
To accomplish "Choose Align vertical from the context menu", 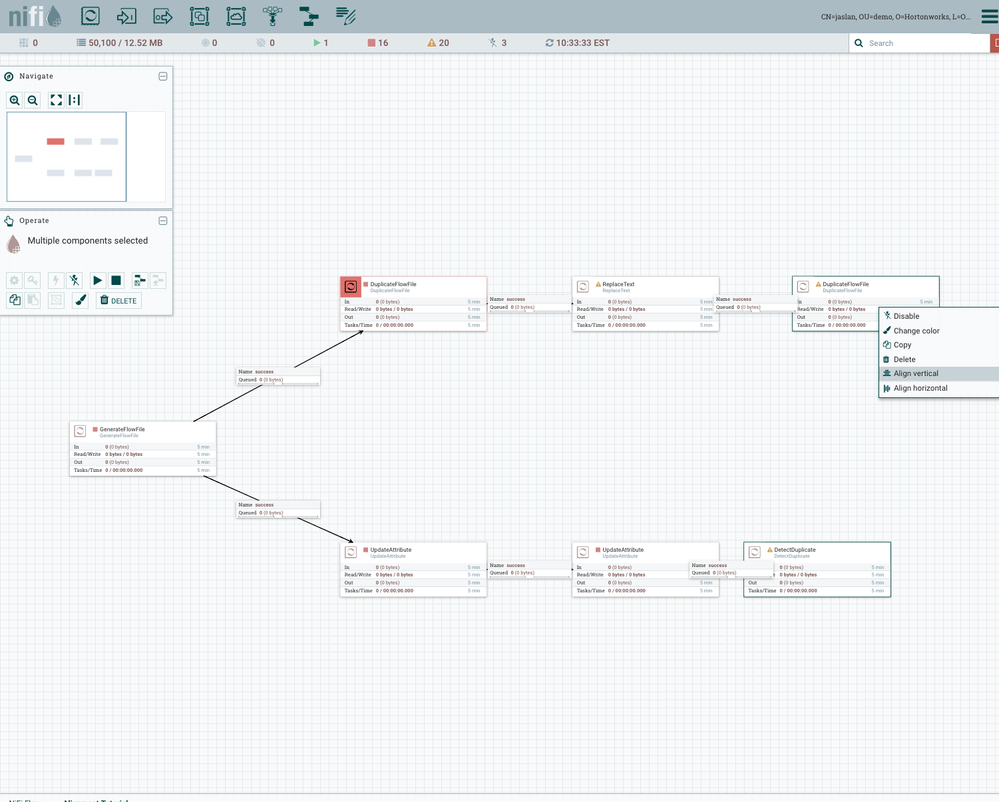I will (x=913, y=373).
